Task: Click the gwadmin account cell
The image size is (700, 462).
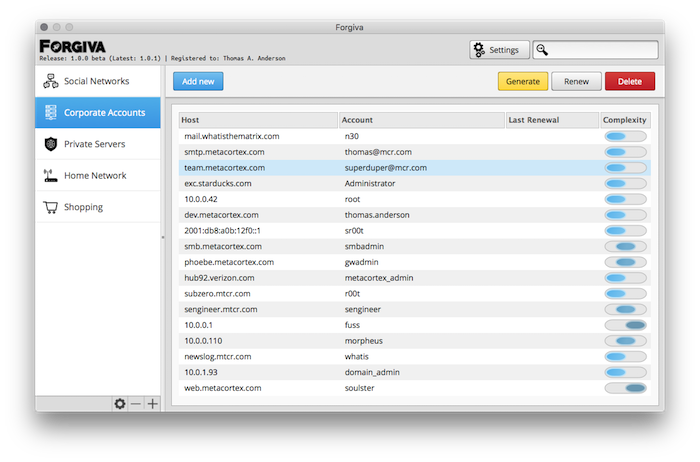Action: [361, 262]
